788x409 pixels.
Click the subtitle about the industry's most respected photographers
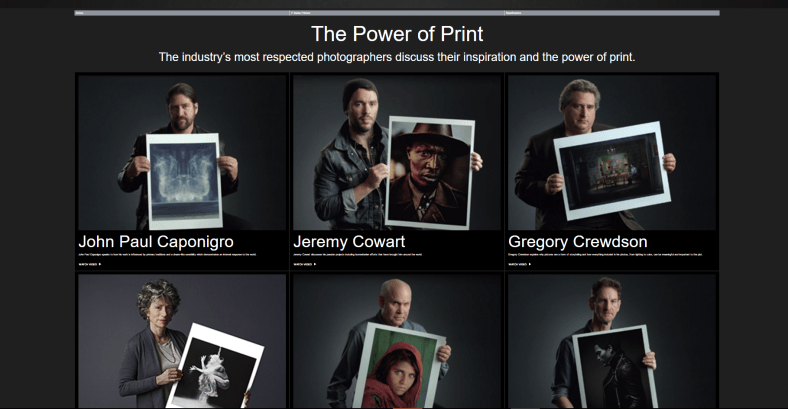397,57
